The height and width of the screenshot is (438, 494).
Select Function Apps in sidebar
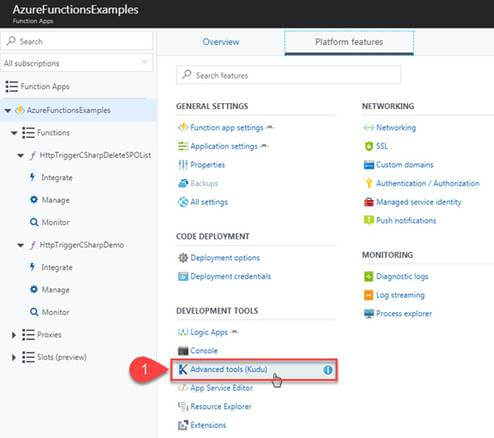point(45,86)
